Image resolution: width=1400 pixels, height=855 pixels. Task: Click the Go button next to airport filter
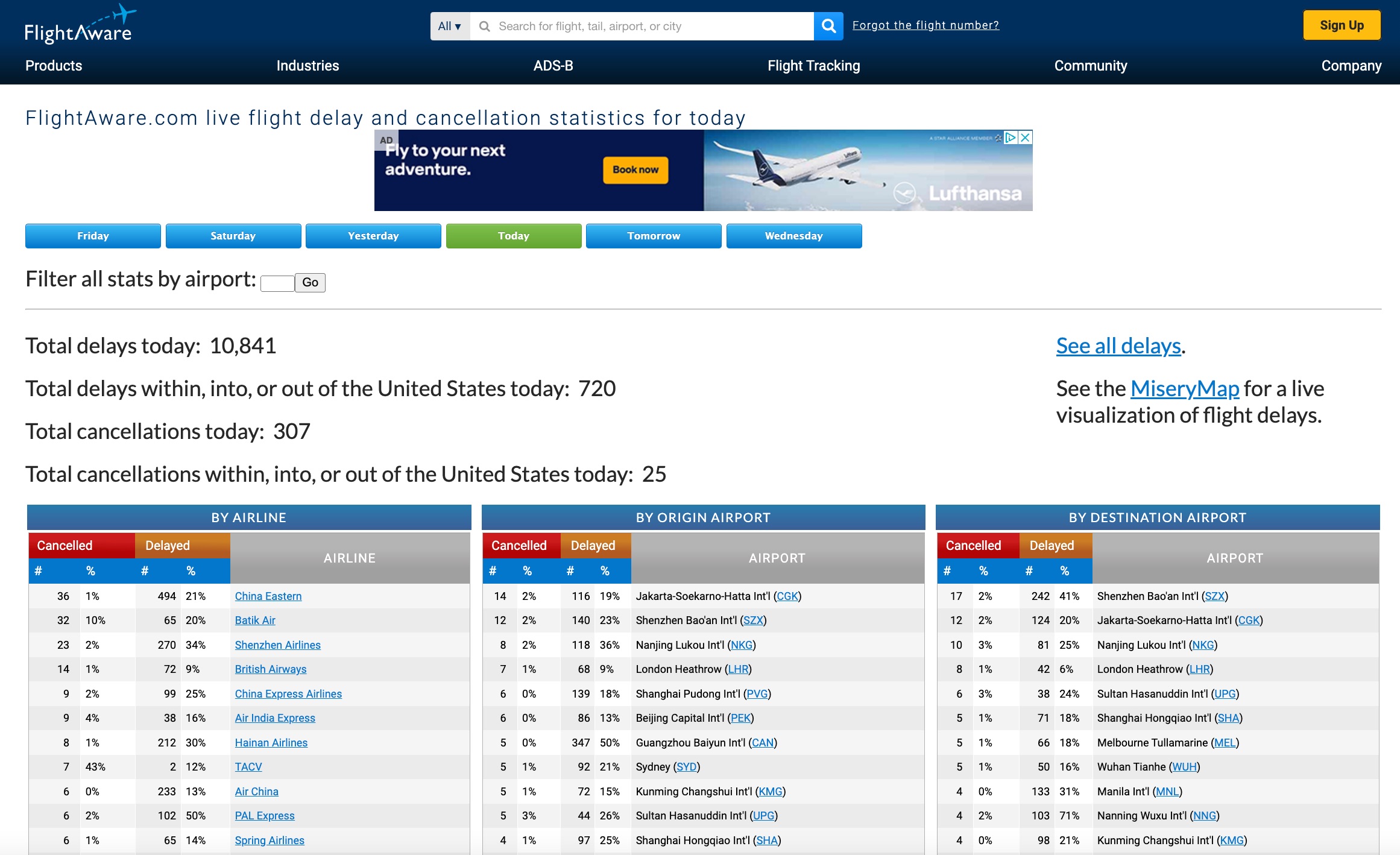pos(309,283)
